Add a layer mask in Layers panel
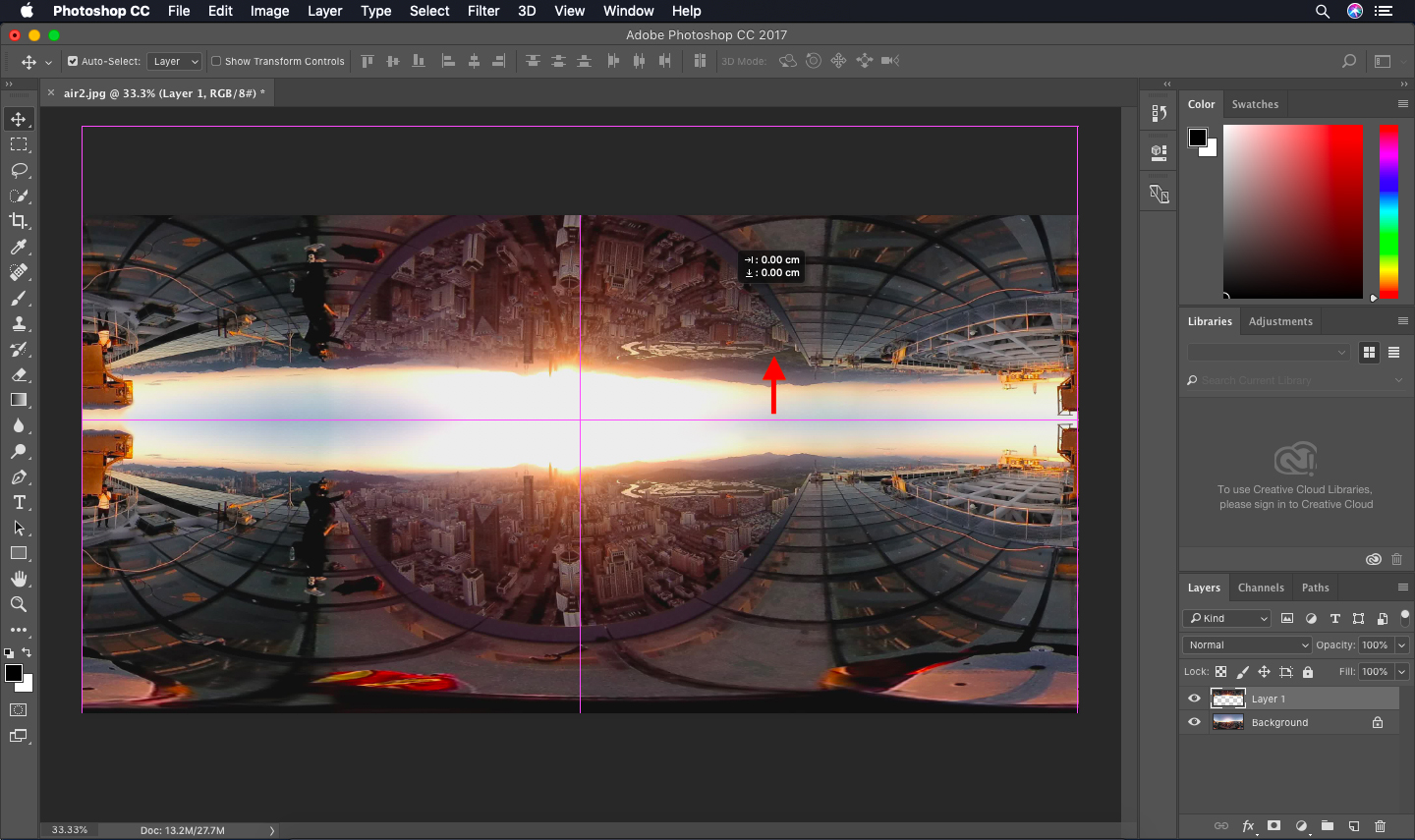This screenshot has width=1415, height=840. [x=1274, y=826]
